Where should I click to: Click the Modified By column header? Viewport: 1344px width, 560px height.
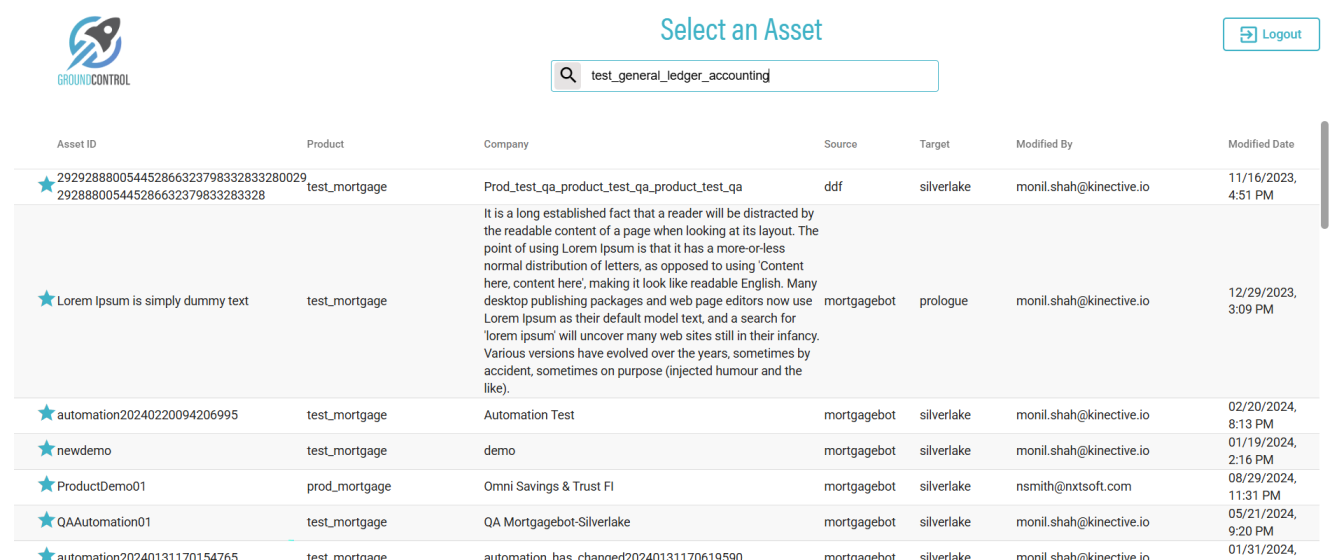point(1044,144)
